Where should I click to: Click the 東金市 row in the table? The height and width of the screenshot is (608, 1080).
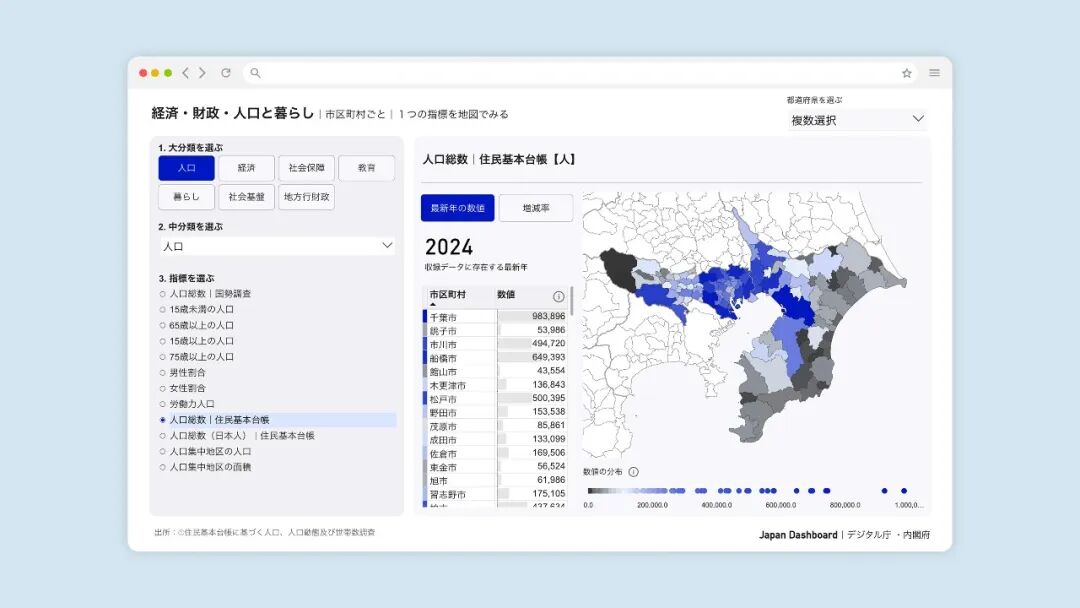[495, 467]
